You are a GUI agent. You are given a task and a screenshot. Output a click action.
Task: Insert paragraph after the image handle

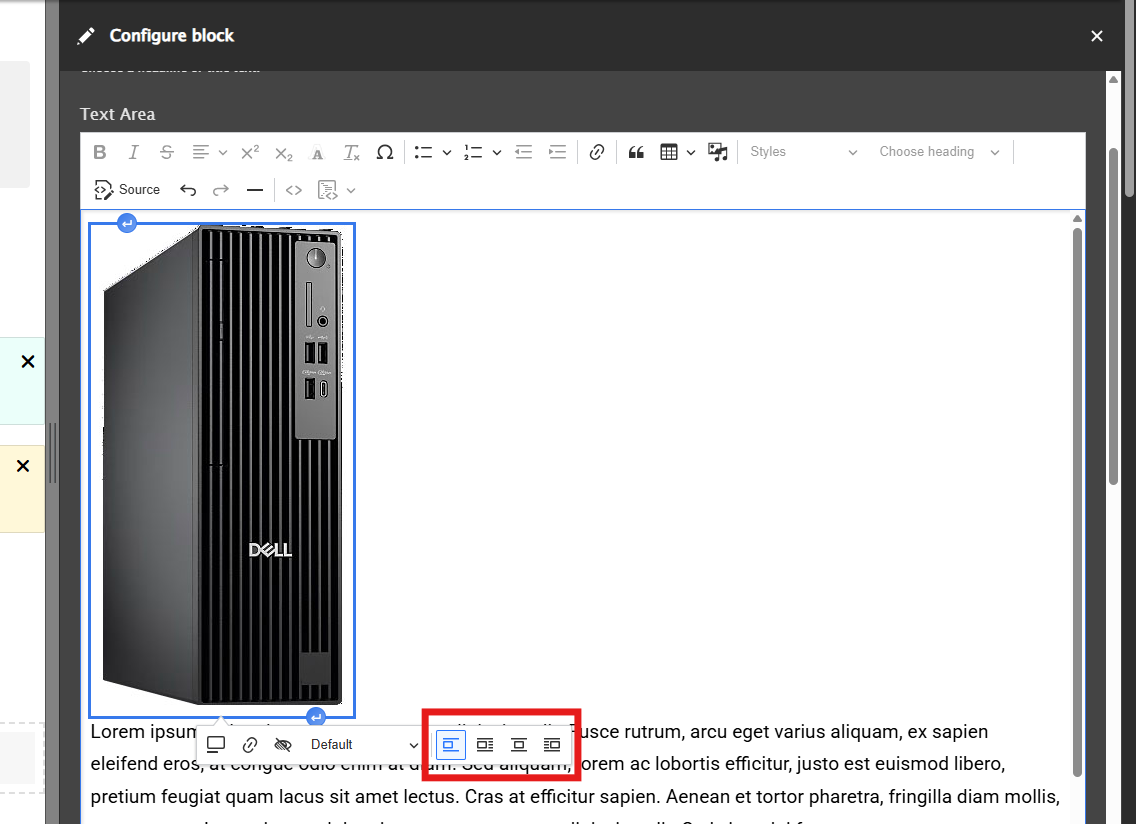click(x=316, y=717)
